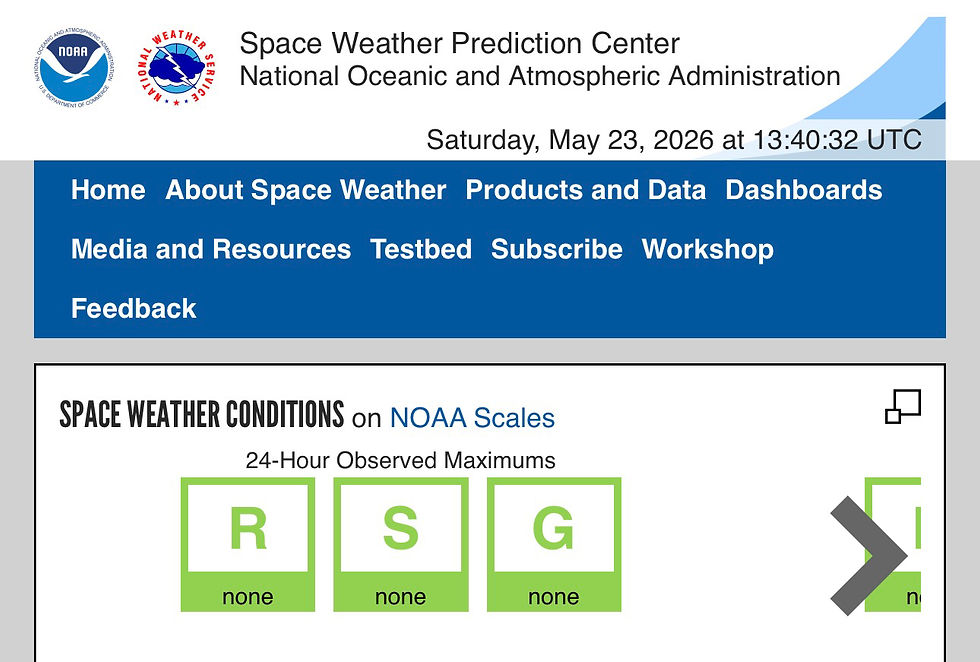This screenshot has width=980, height=662.
Task: Open the Media and Resources menu
Action: tap(211, 249)
